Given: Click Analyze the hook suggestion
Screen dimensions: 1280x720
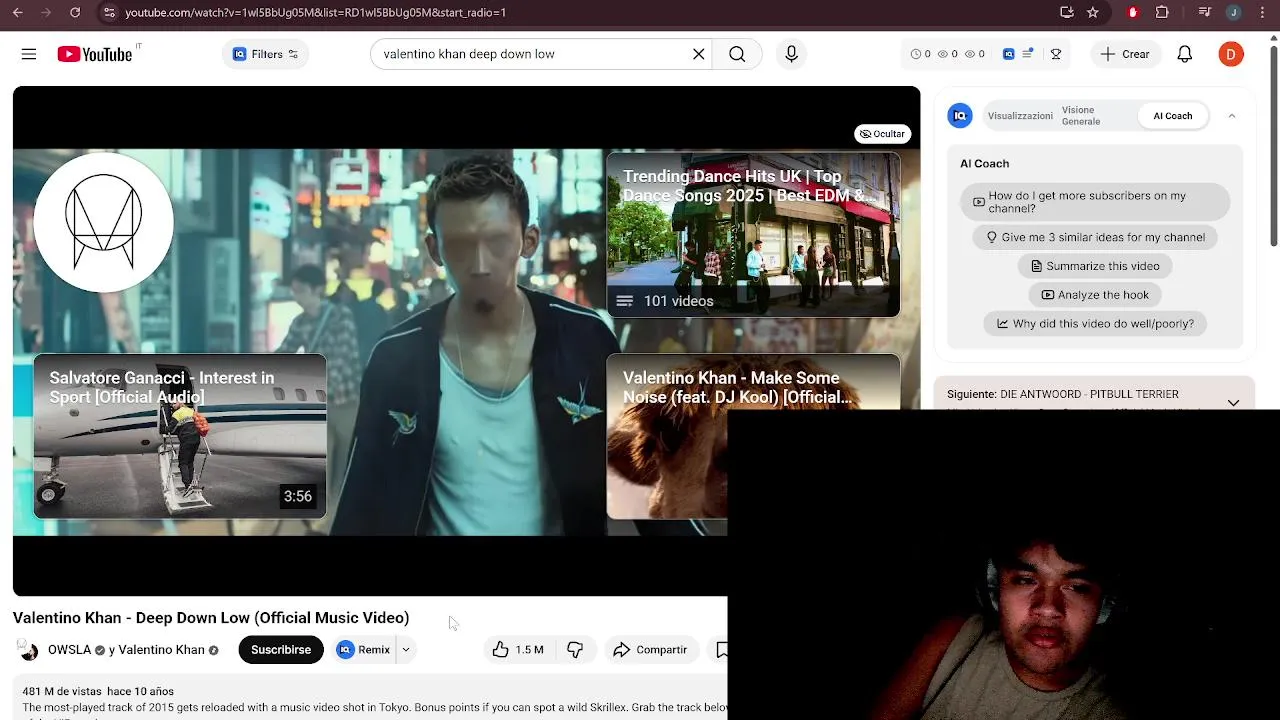Looking at the screenshot, I should tap(1095, 295).
